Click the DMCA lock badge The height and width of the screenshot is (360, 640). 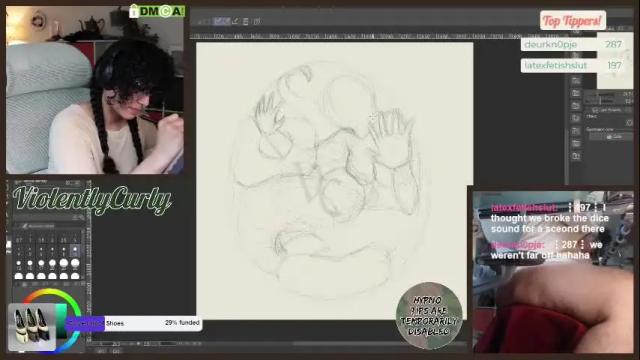[157, 11]
